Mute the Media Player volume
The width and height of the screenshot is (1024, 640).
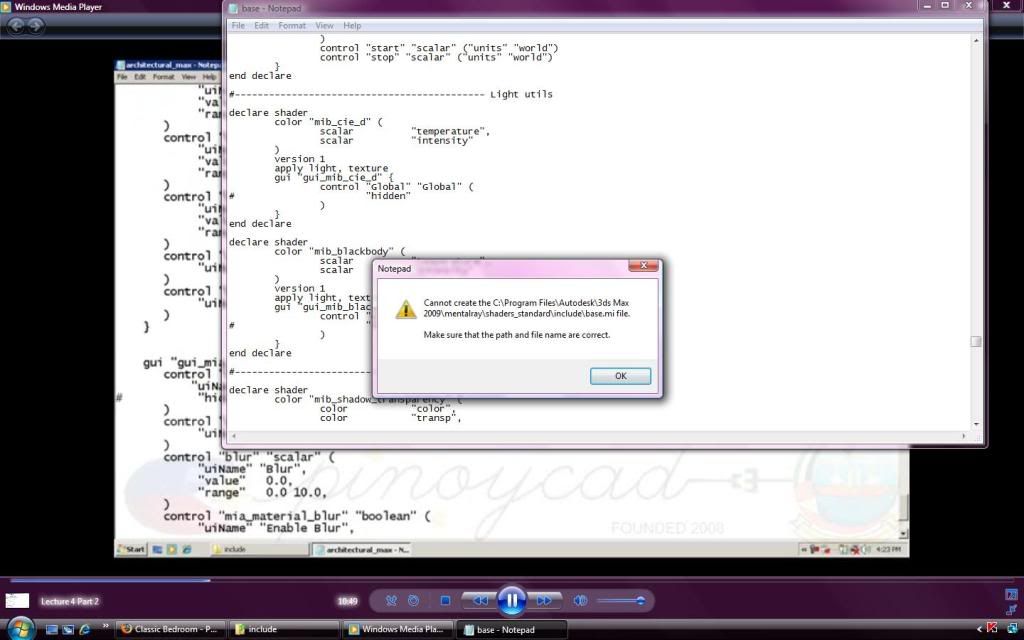point(580,600)
